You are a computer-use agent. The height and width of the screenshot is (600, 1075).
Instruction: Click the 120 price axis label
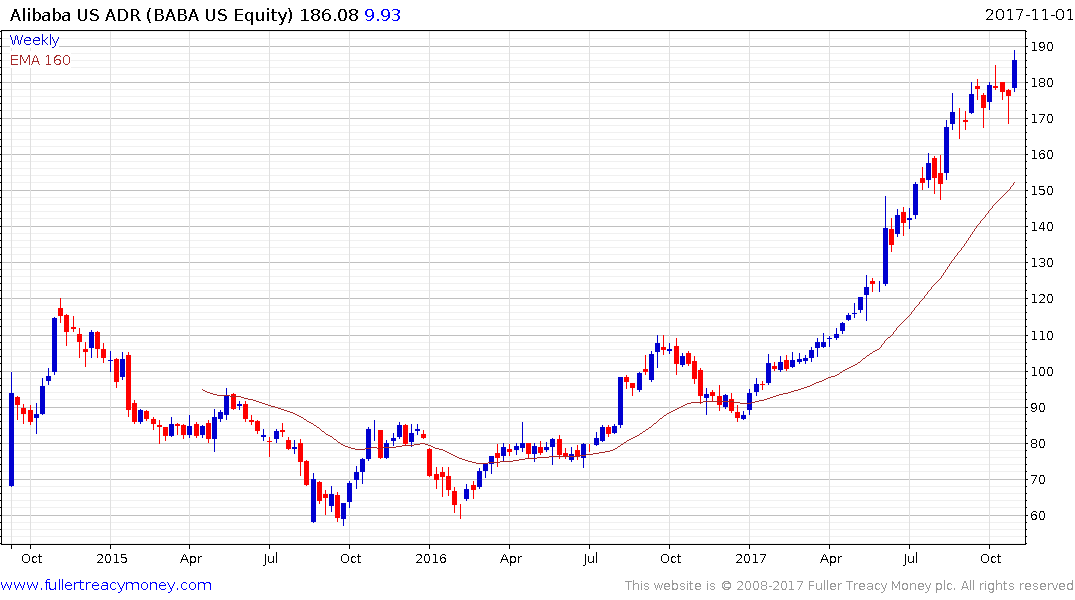tap(1042, 299)
